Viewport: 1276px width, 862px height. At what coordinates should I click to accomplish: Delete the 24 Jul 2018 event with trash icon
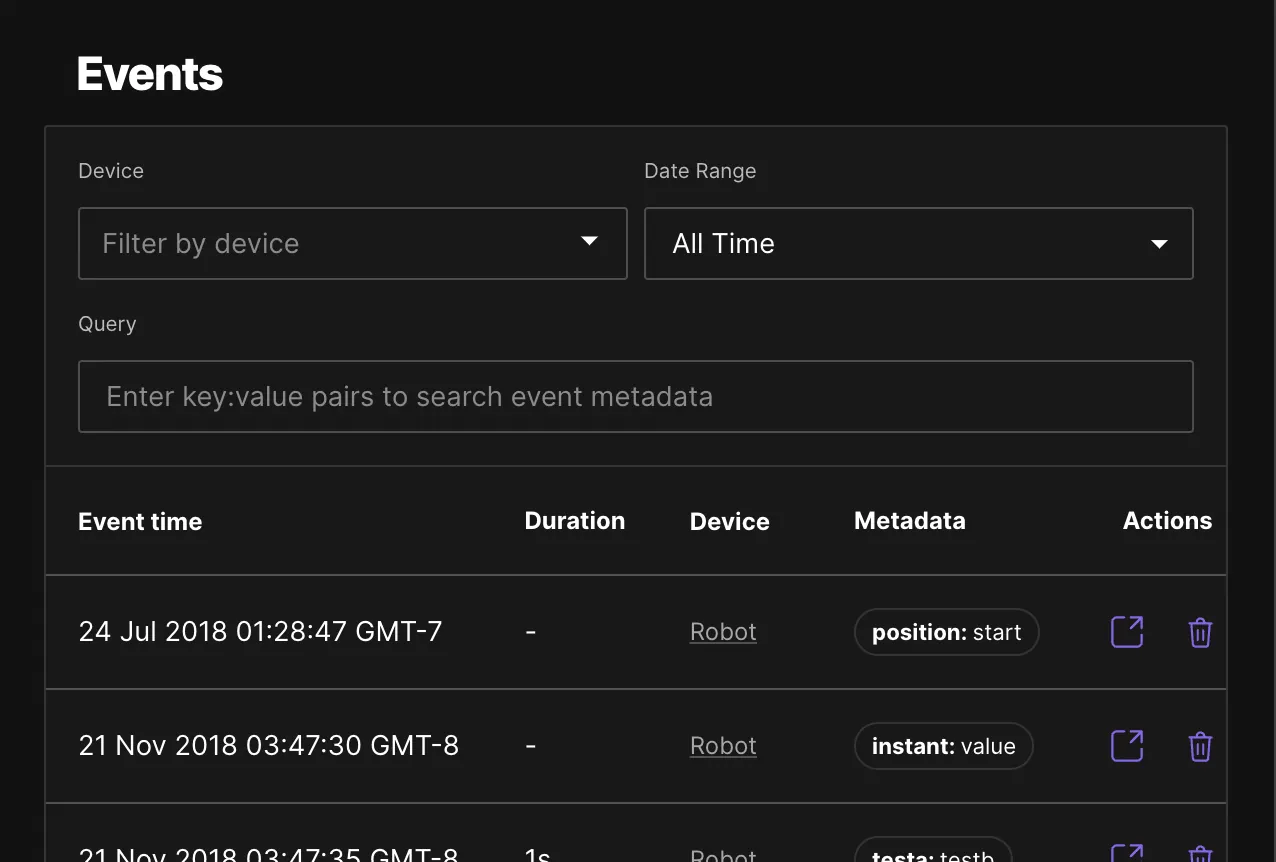1200,631
